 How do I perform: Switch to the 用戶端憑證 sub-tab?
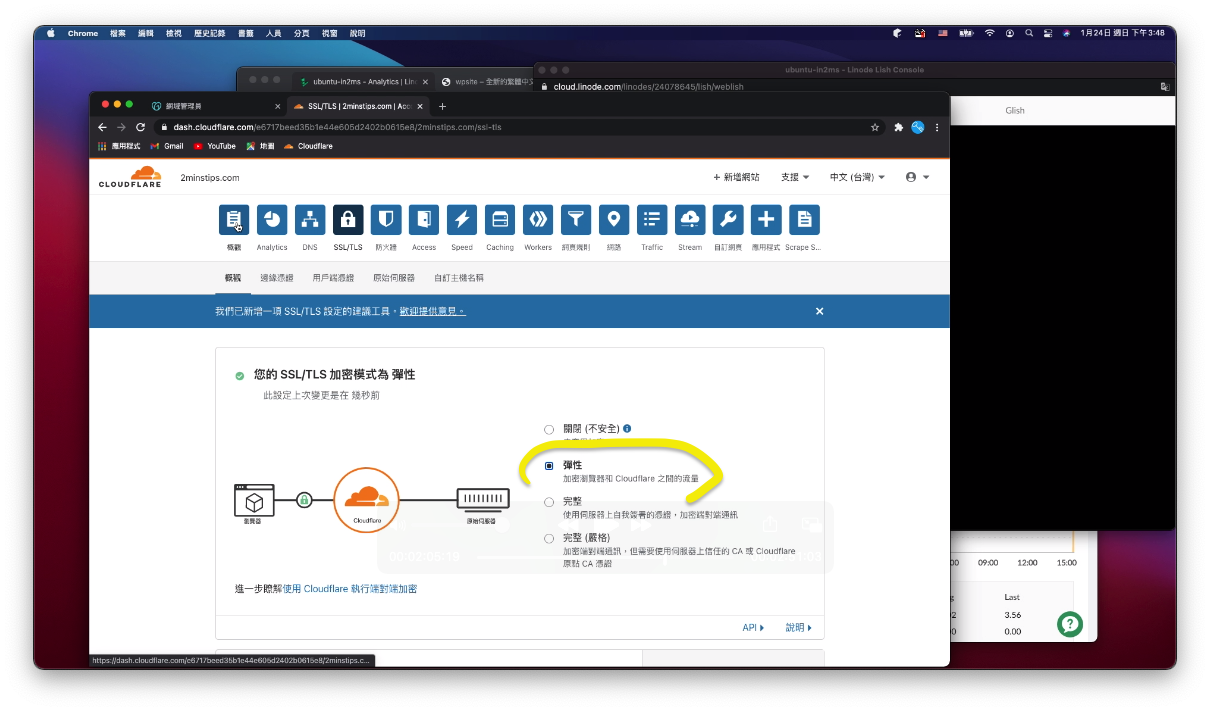point(333,278)
